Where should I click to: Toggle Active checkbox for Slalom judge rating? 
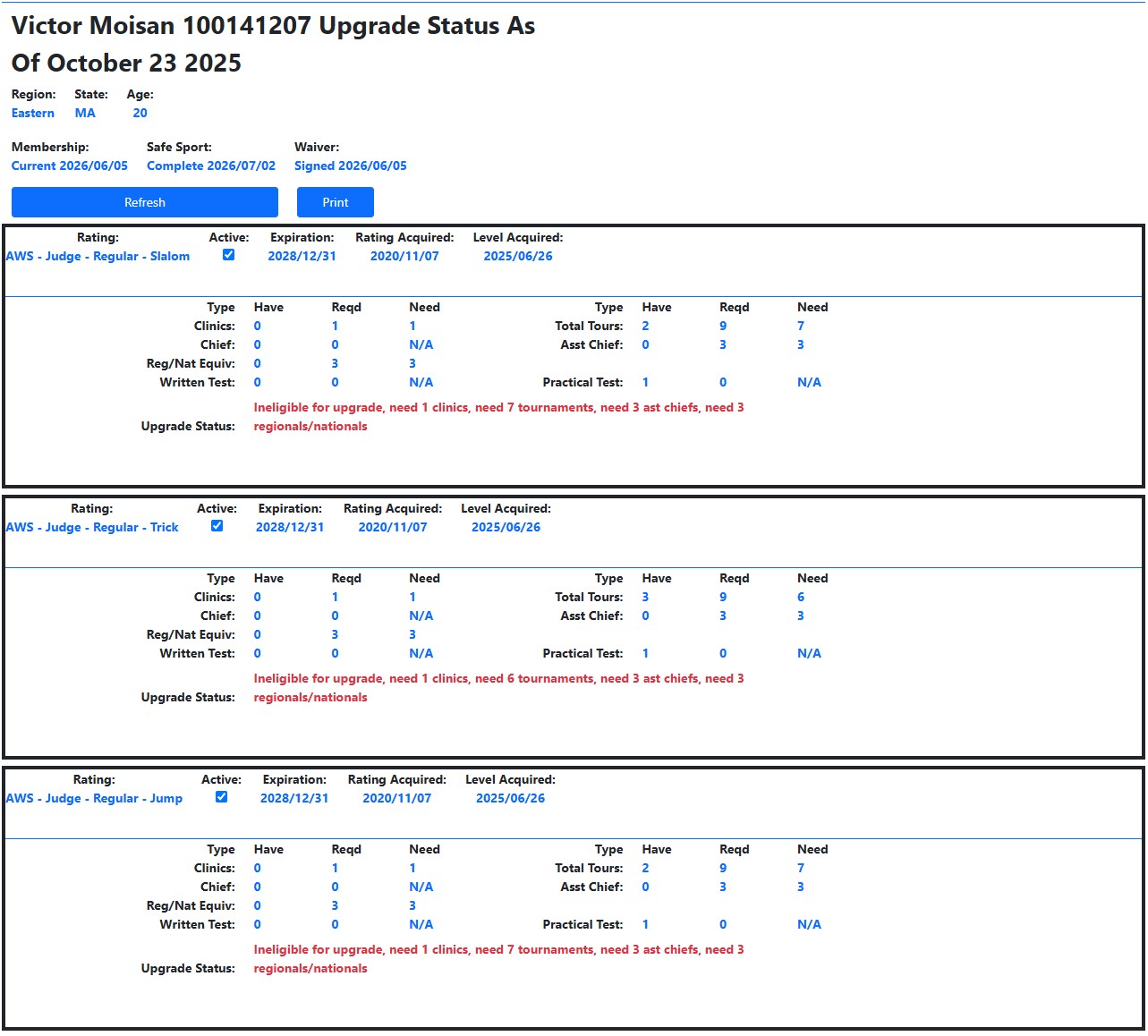coord(229,255)
